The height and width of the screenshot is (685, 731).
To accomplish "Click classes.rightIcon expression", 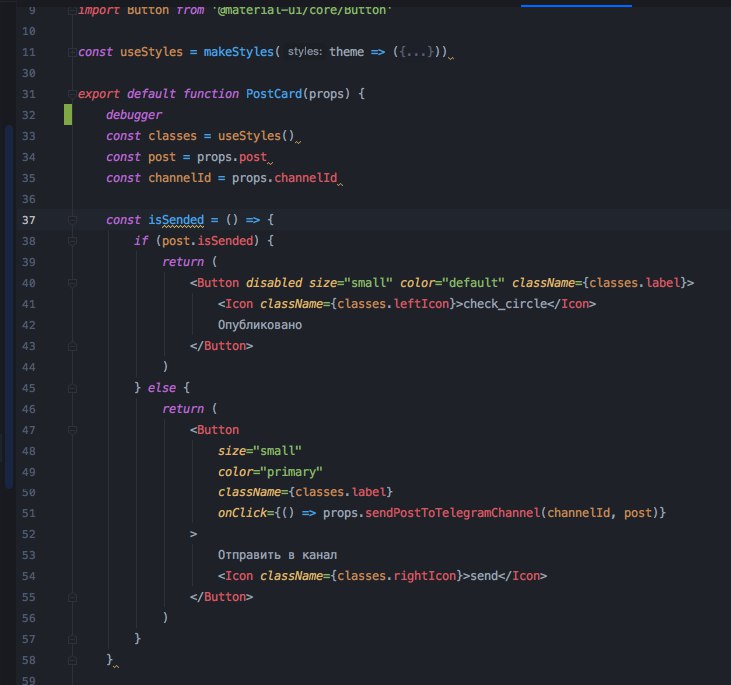I will [x=396, y=576].
